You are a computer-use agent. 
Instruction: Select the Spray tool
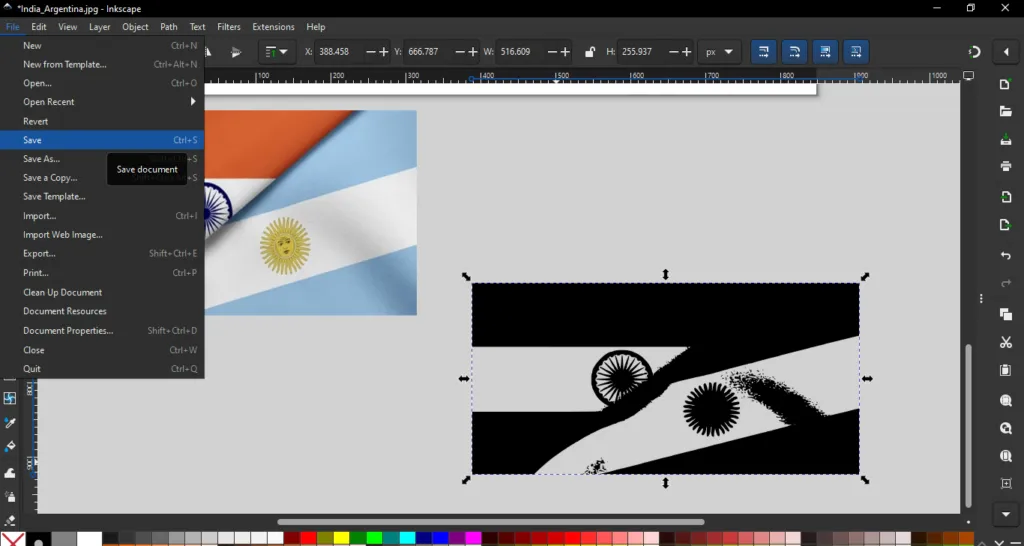(10, 497)
